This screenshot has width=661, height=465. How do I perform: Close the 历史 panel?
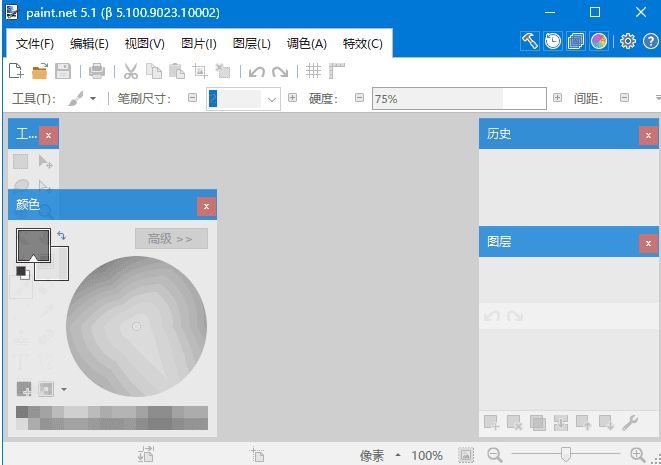click(648, 135)
